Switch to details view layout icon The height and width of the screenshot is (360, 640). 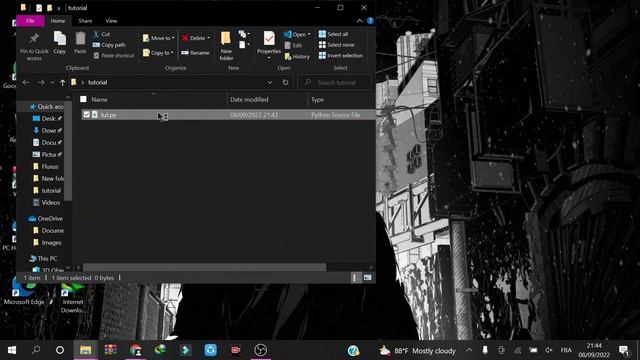tap(354, 278)
